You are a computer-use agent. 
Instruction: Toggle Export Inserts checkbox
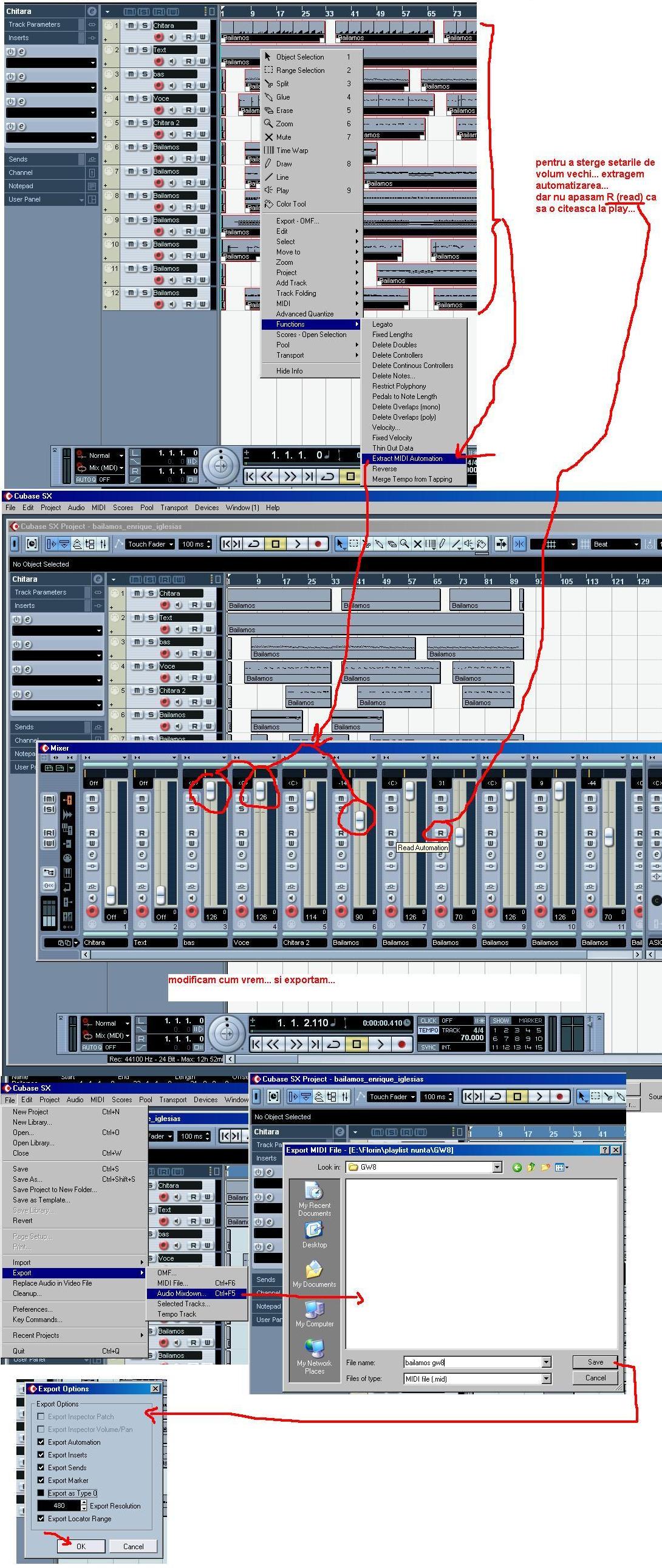pos(41,1455)
